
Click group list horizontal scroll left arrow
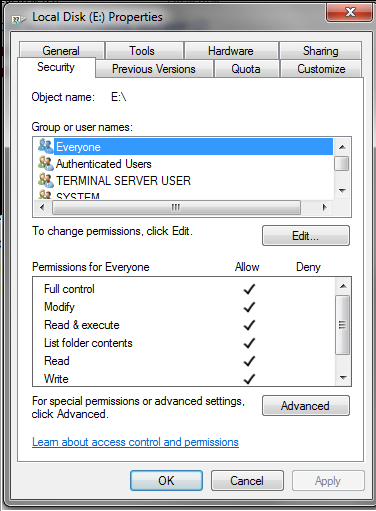[x=42, y=207]
